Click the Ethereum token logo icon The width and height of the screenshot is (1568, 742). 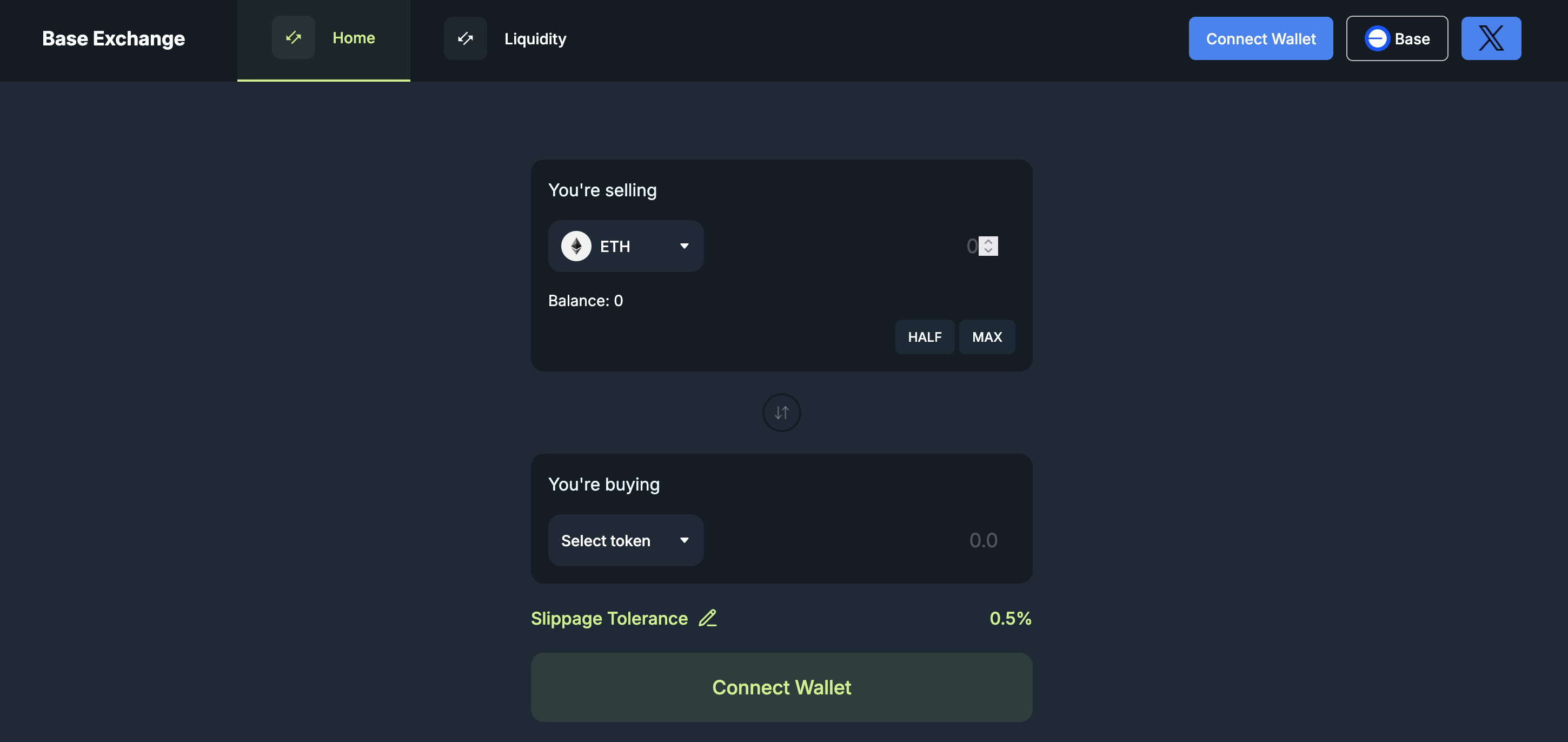tap(576, 246)
